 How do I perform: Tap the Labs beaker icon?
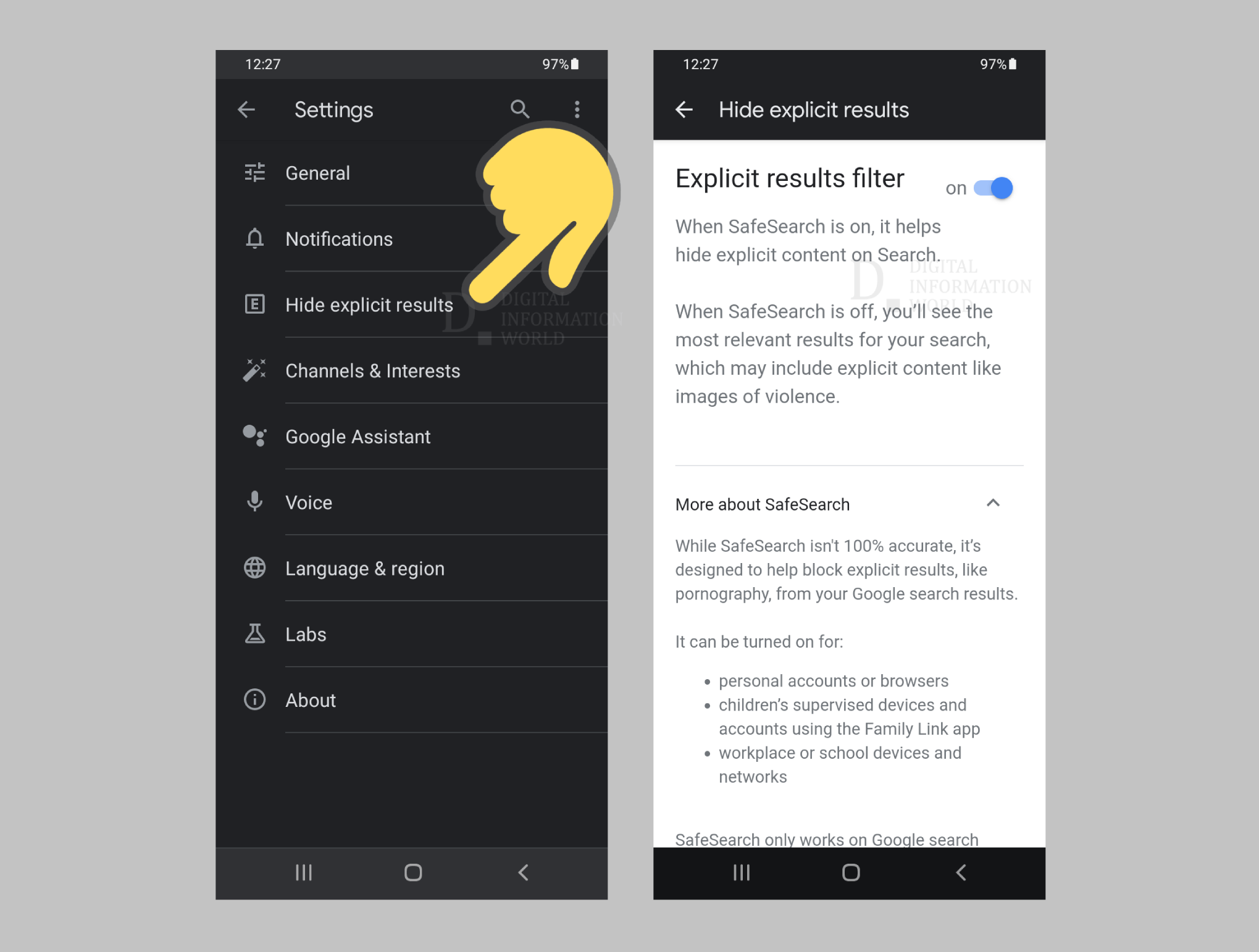click(255, 634)
